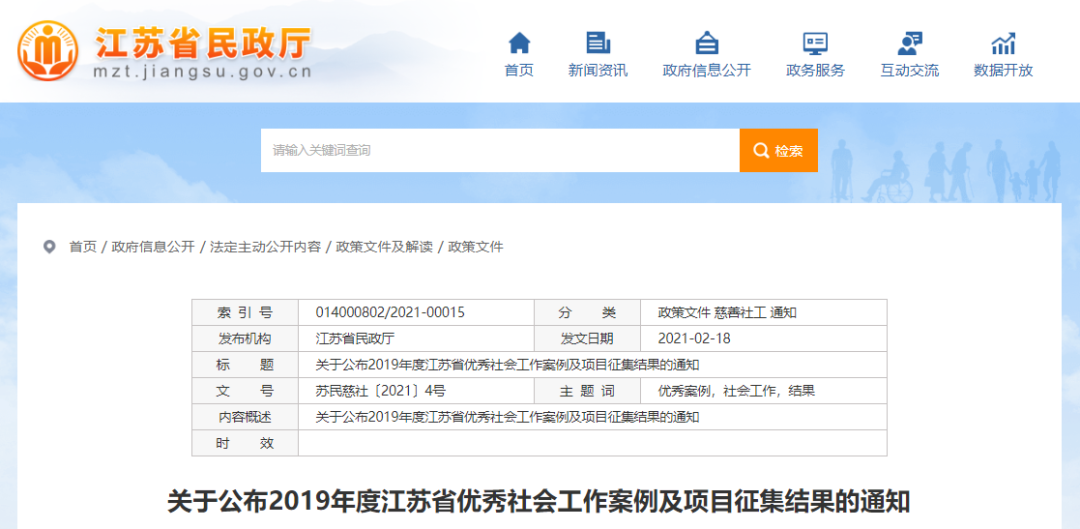Viewport: 1080px width, 529px height.
Task: Click the newspaper icon above 新闻资讯
Action: coord(598,43)
